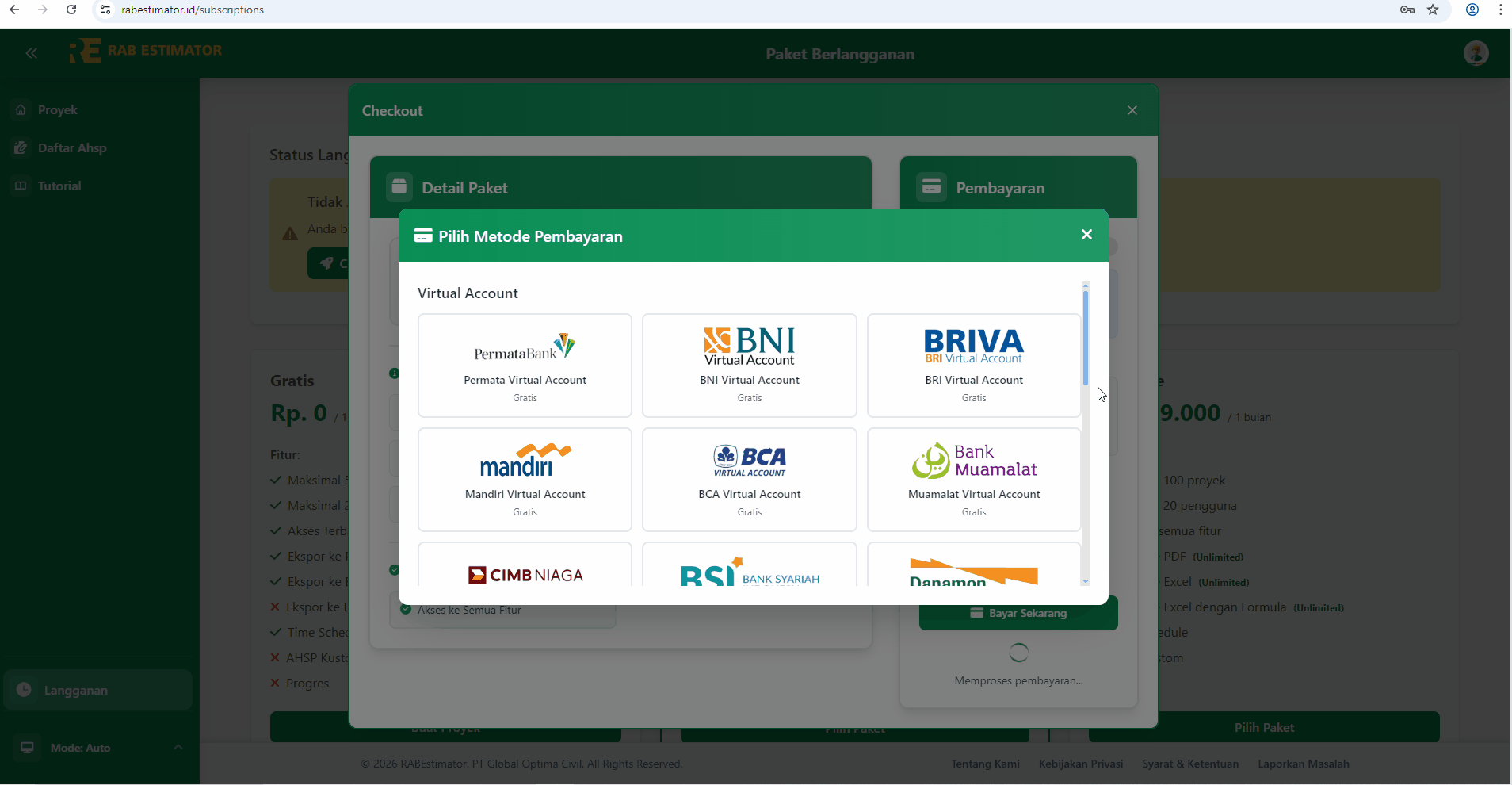Expand the Mode: Auto selector
Image resolution: width=1512 pixels, height=785 pixels.
(97, 748)
